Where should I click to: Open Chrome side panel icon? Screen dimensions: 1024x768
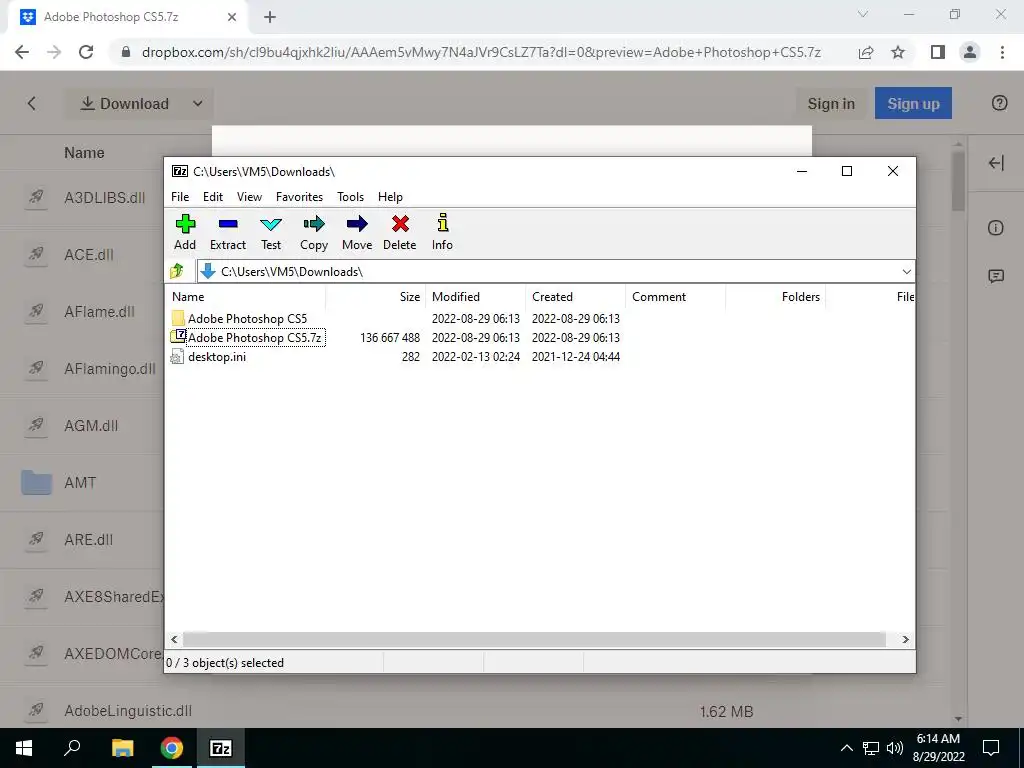tap(938, 52)
